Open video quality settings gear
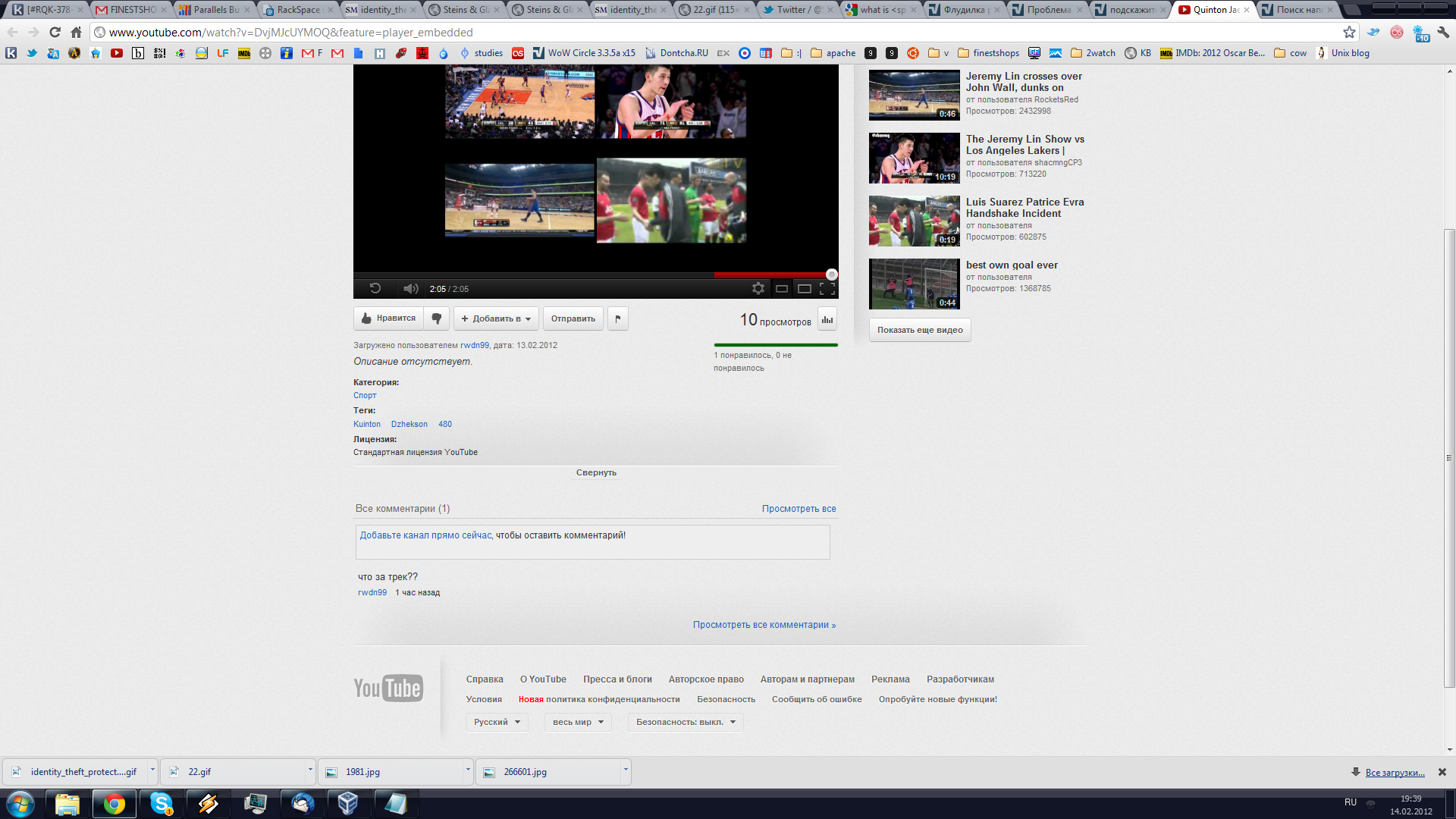This screenshot has height=819, width=1456. pyautogui.click(x=758, y=288)
